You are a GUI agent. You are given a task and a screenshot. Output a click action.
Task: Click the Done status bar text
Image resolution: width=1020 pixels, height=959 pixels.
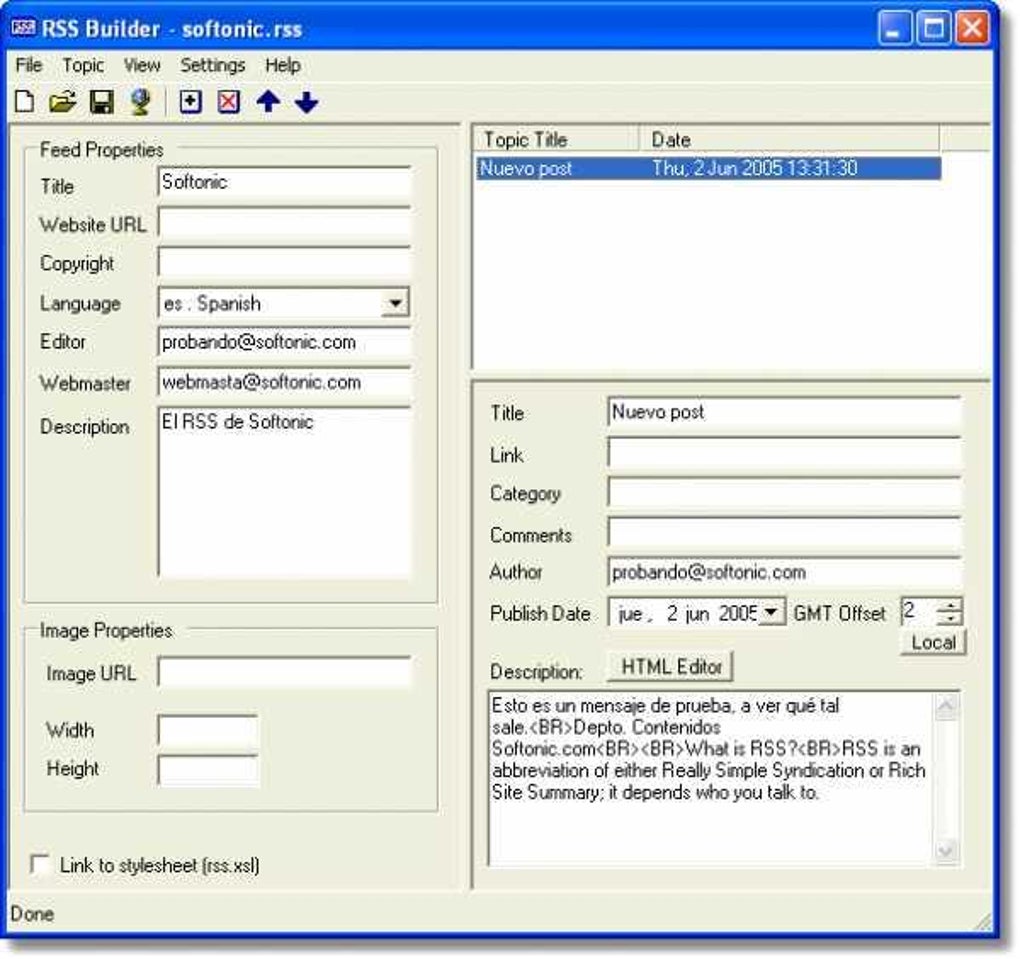33,913
